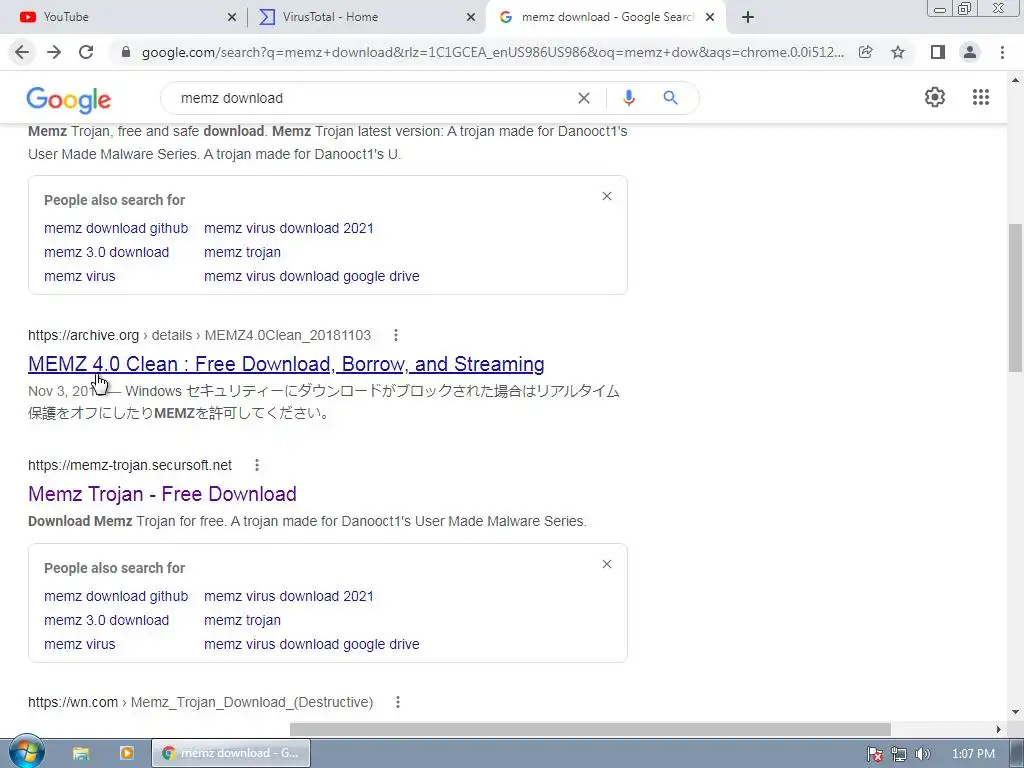The image size is (1024, 768).
Task: Select first box's memz virus suggestion
Action: (x=80, y=276)
